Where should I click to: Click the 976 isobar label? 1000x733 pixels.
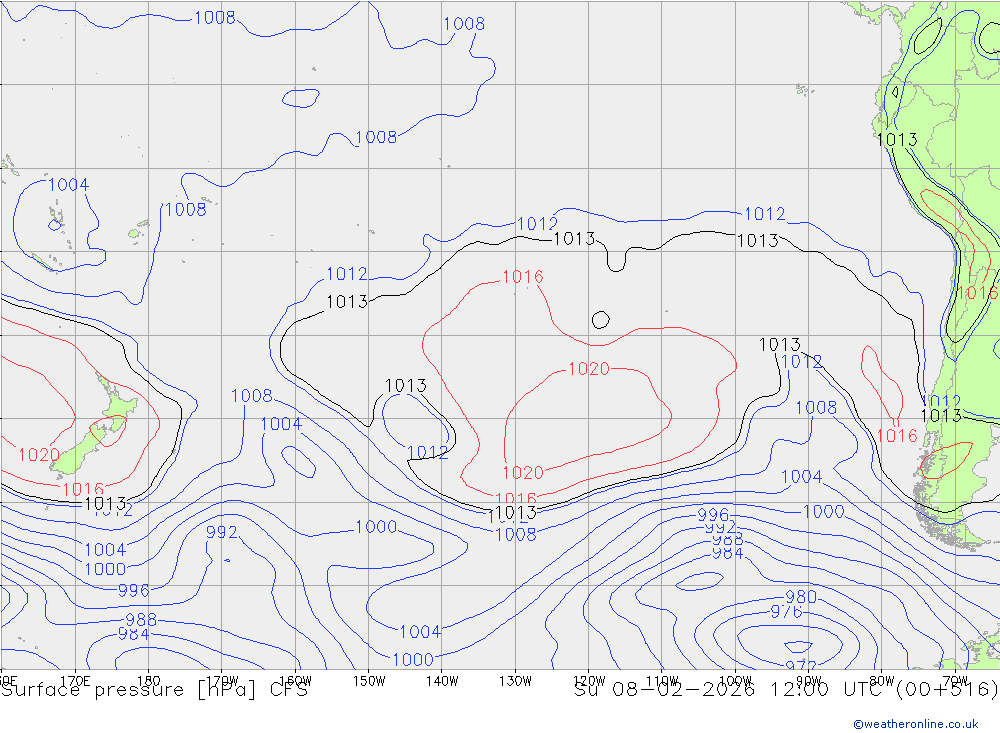click(x=786, y=612)
